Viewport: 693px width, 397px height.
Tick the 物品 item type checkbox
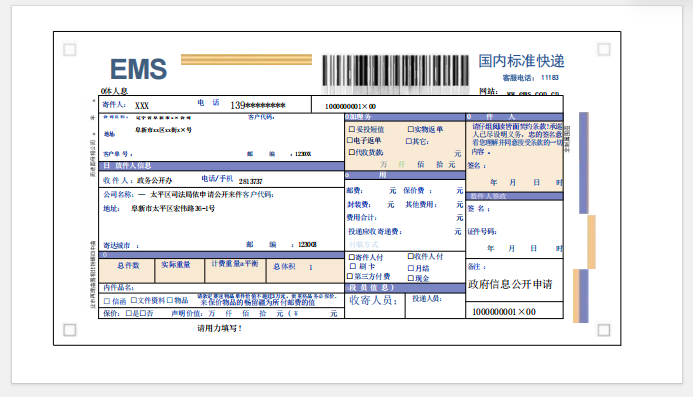pos(171,300)
